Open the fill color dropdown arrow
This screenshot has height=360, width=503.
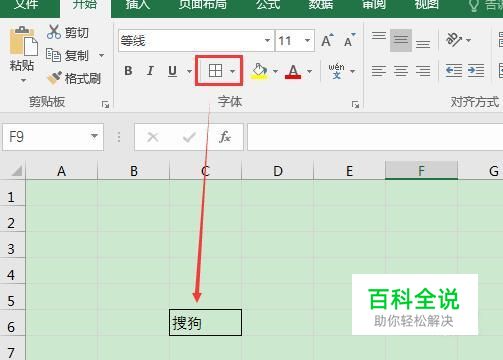click(275, 71)
